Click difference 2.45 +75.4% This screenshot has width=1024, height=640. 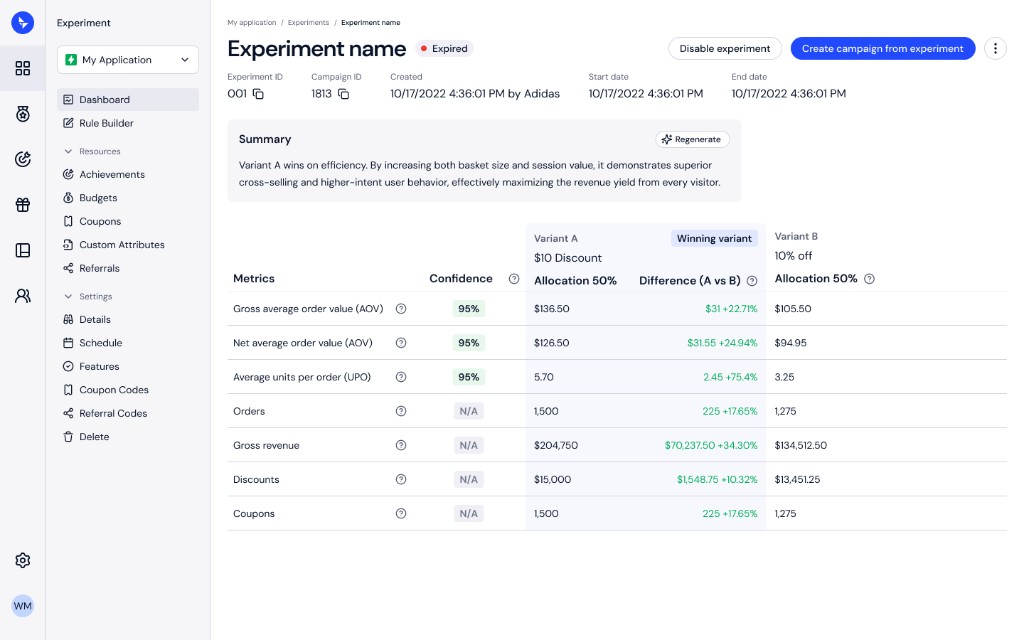[730, 377]
